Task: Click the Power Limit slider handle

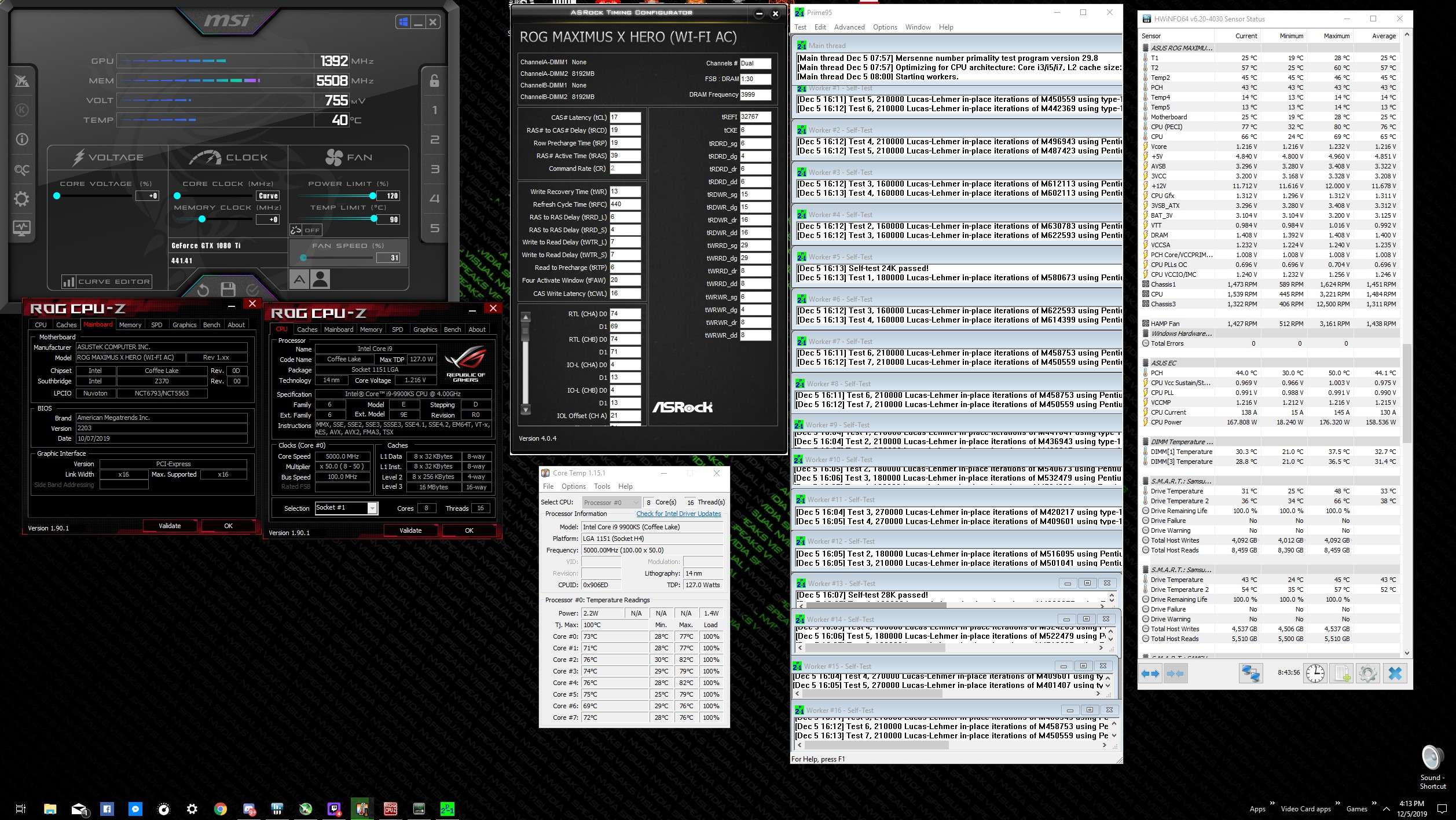Action: point(372,196)
